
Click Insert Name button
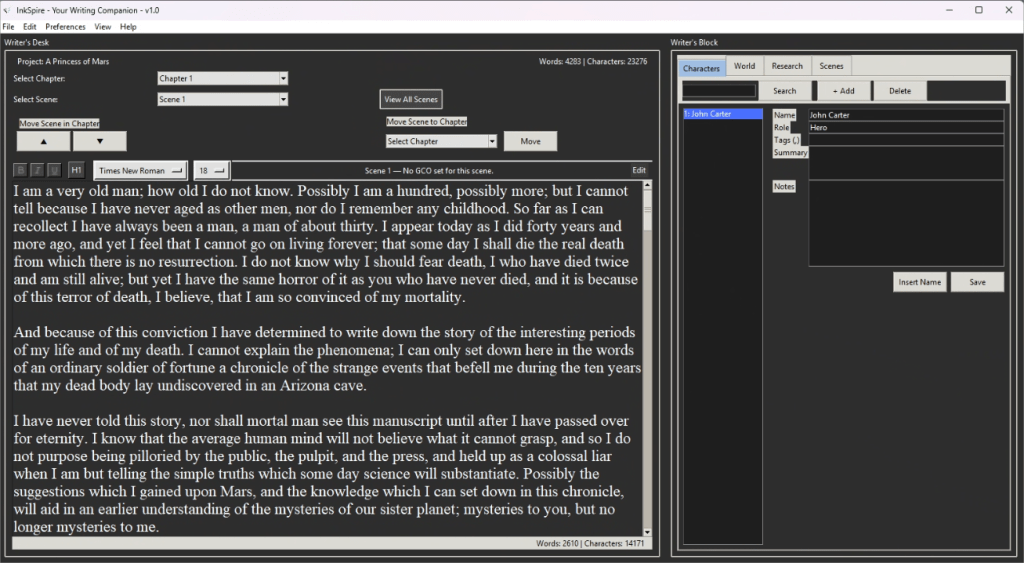[919, 282]
